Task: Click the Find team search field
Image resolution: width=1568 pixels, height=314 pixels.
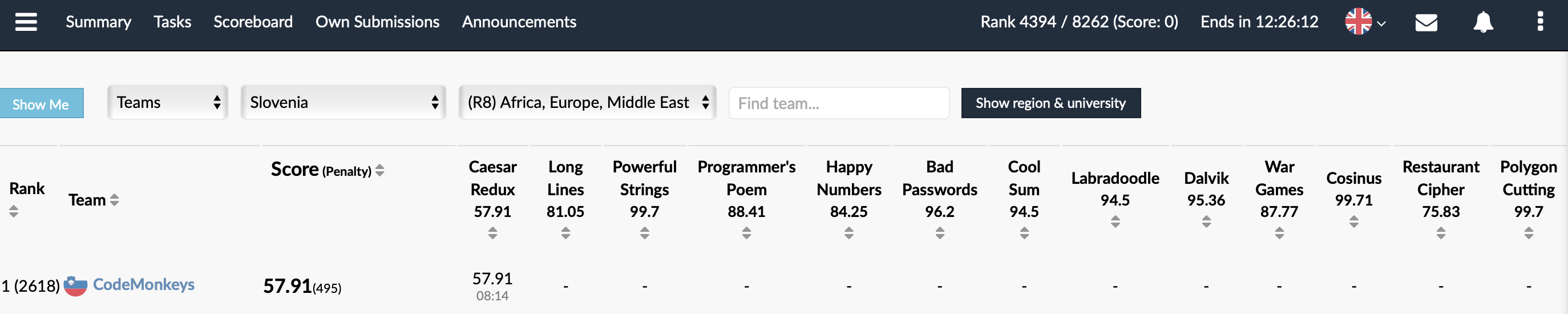Action: [x=838, y=103]
